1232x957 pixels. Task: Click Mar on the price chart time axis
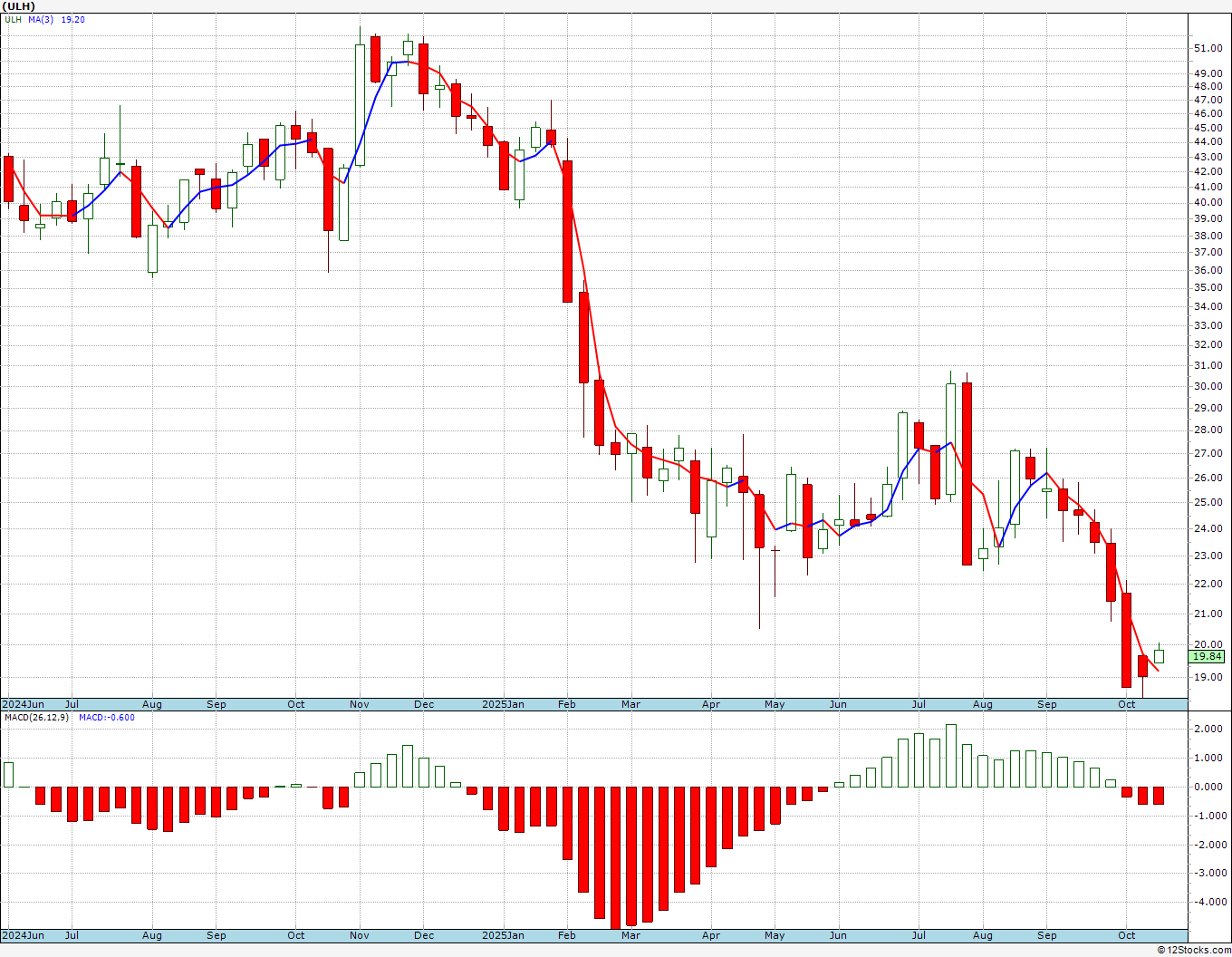(x=630, y=704)
